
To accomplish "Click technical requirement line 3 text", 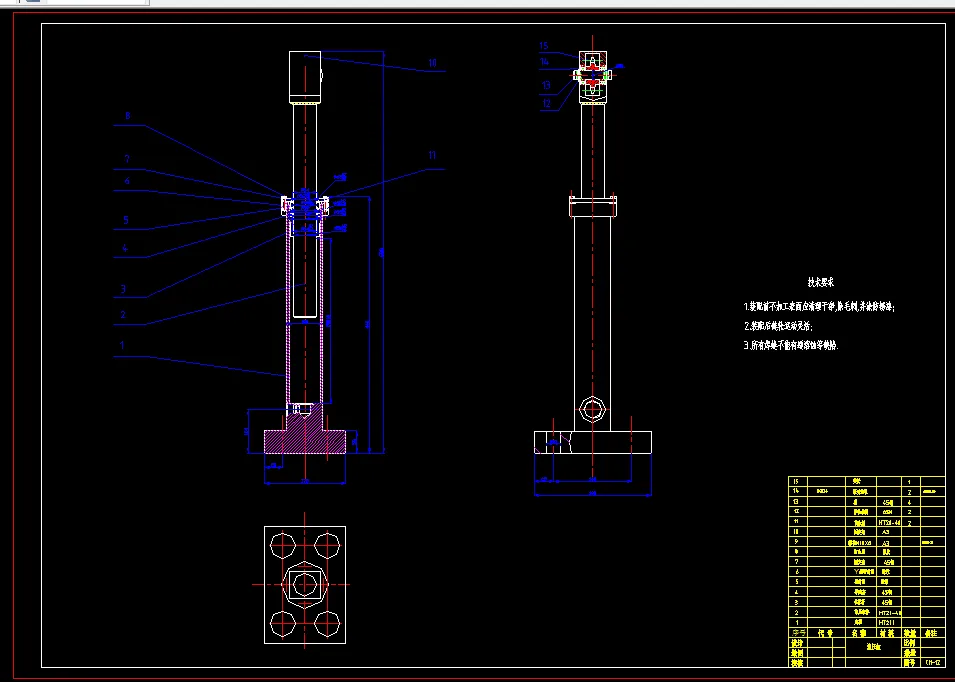I will click(x=791, y=345).
